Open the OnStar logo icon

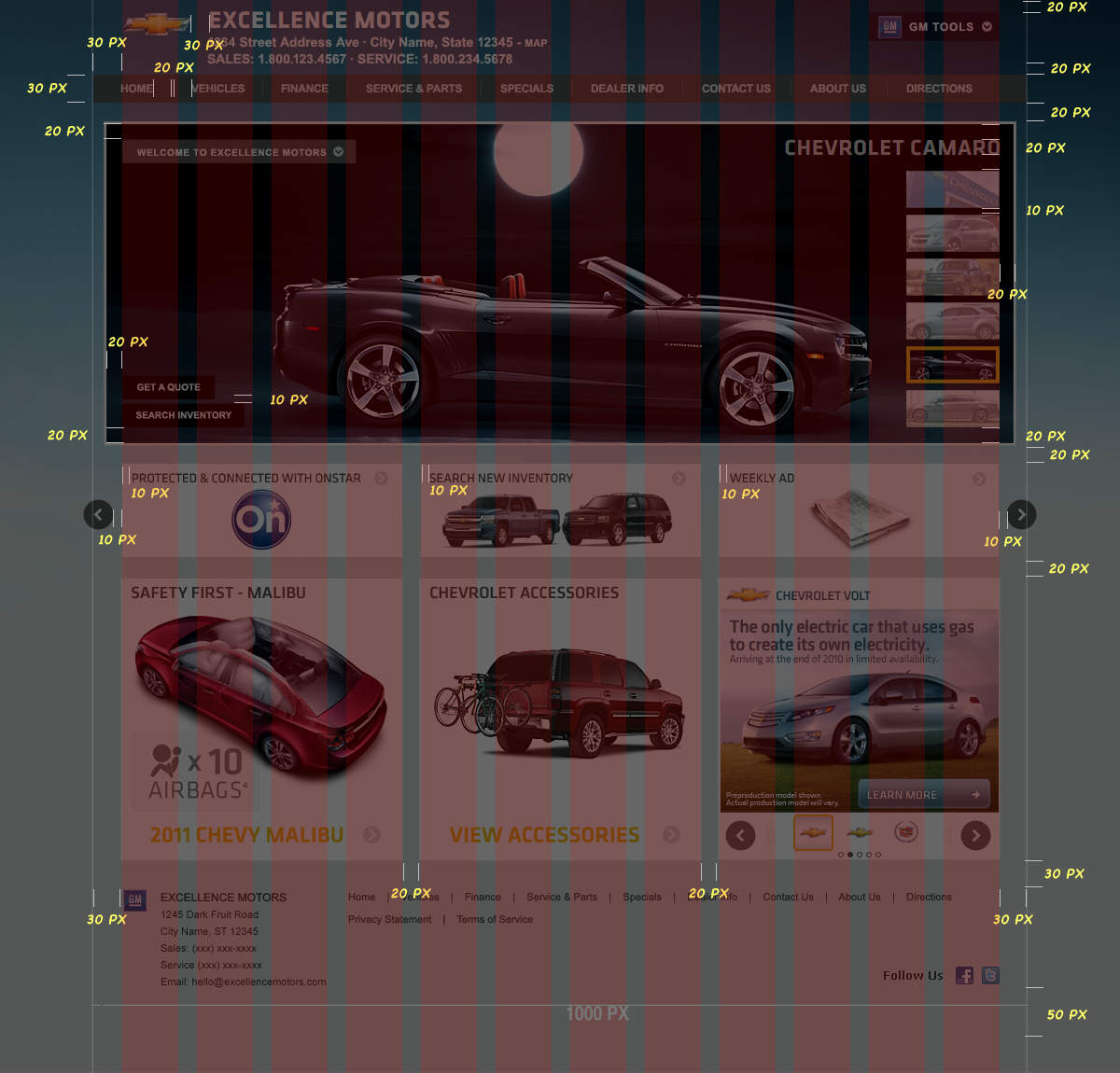[x=261, y=519]
